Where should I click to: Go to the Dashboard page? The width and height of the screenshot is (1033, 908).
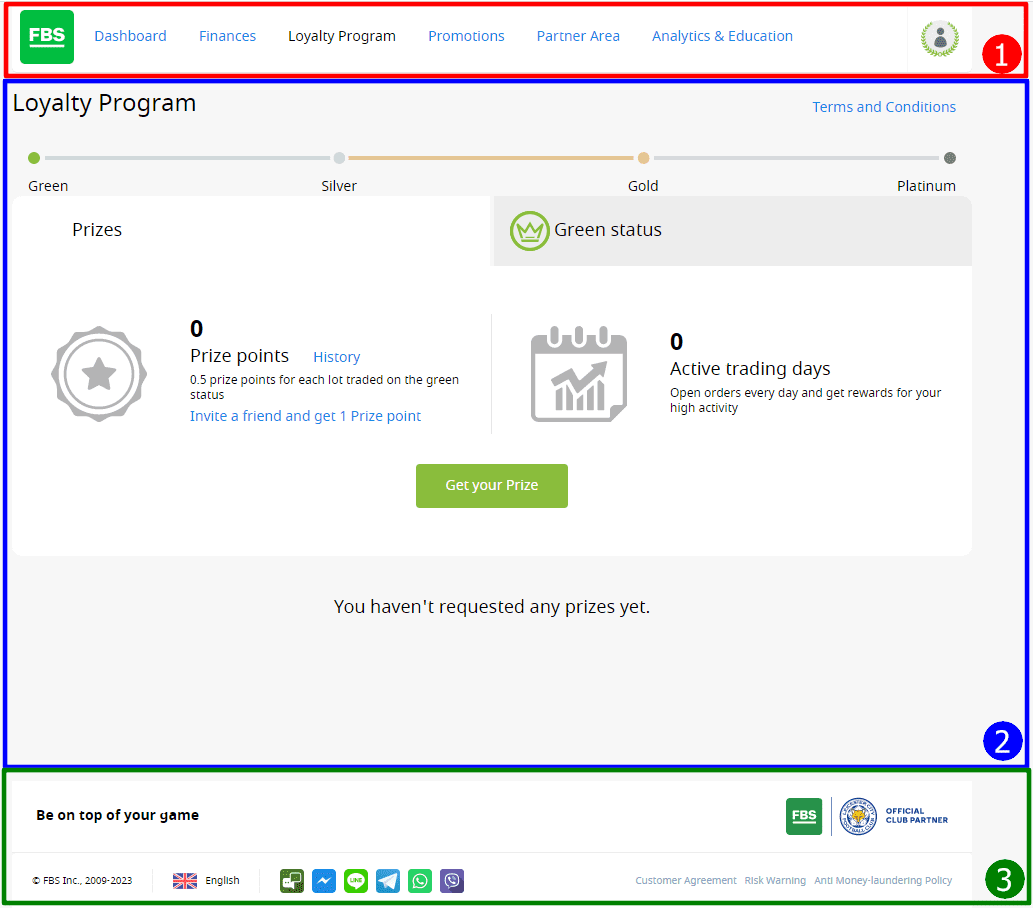pos(130,36)
